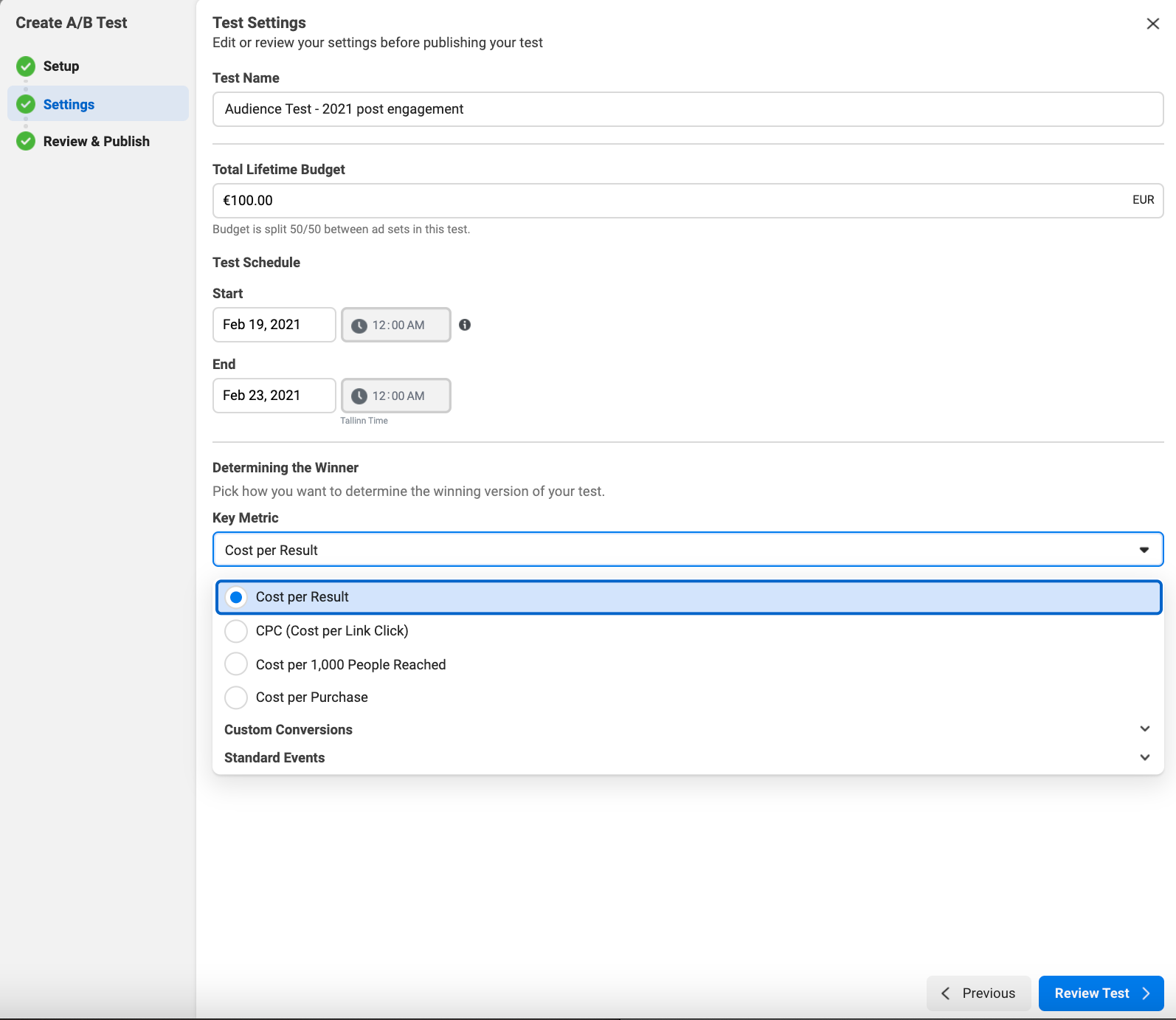Go to the Setup step
Image resolution: width=1176 pixels, height=1020 pixels.
click(61, 66)
